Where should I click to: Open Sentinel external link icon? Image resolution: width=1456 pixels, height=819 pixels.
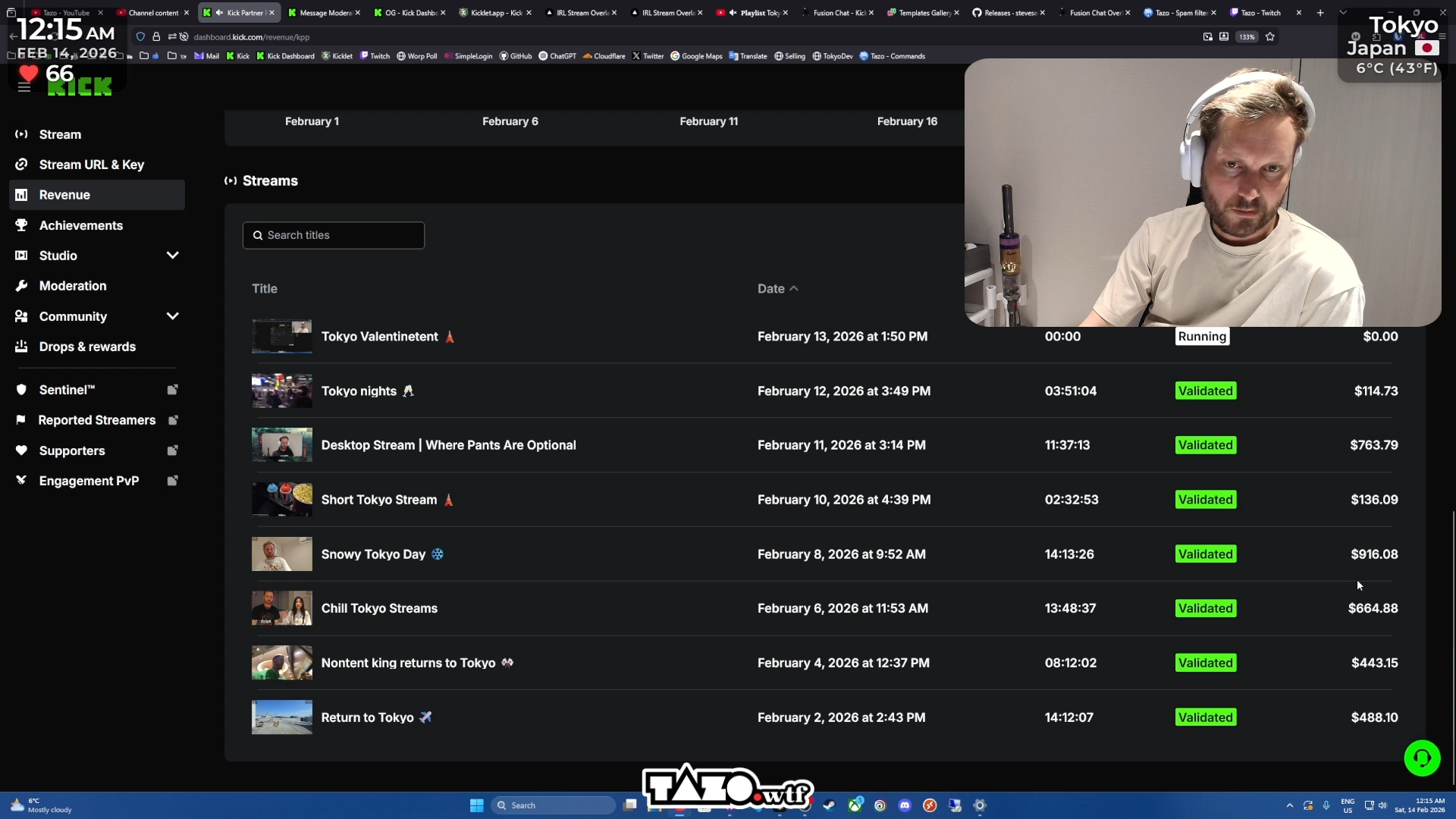pyautogui.click(x=172, y=390)
